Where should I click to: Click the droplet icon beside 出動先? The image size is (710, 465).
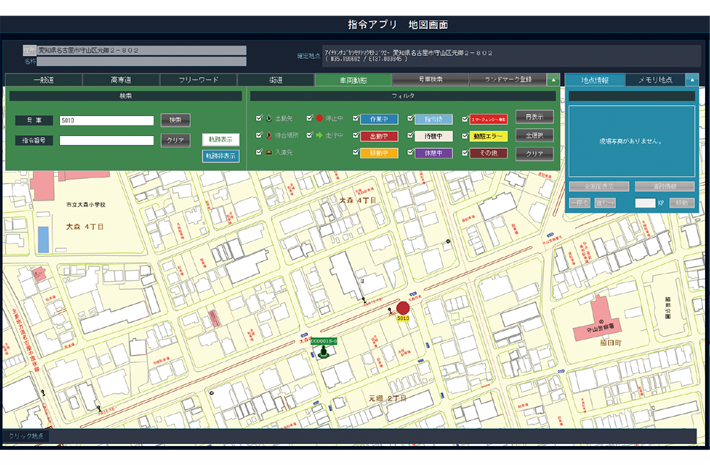[269, 119]
